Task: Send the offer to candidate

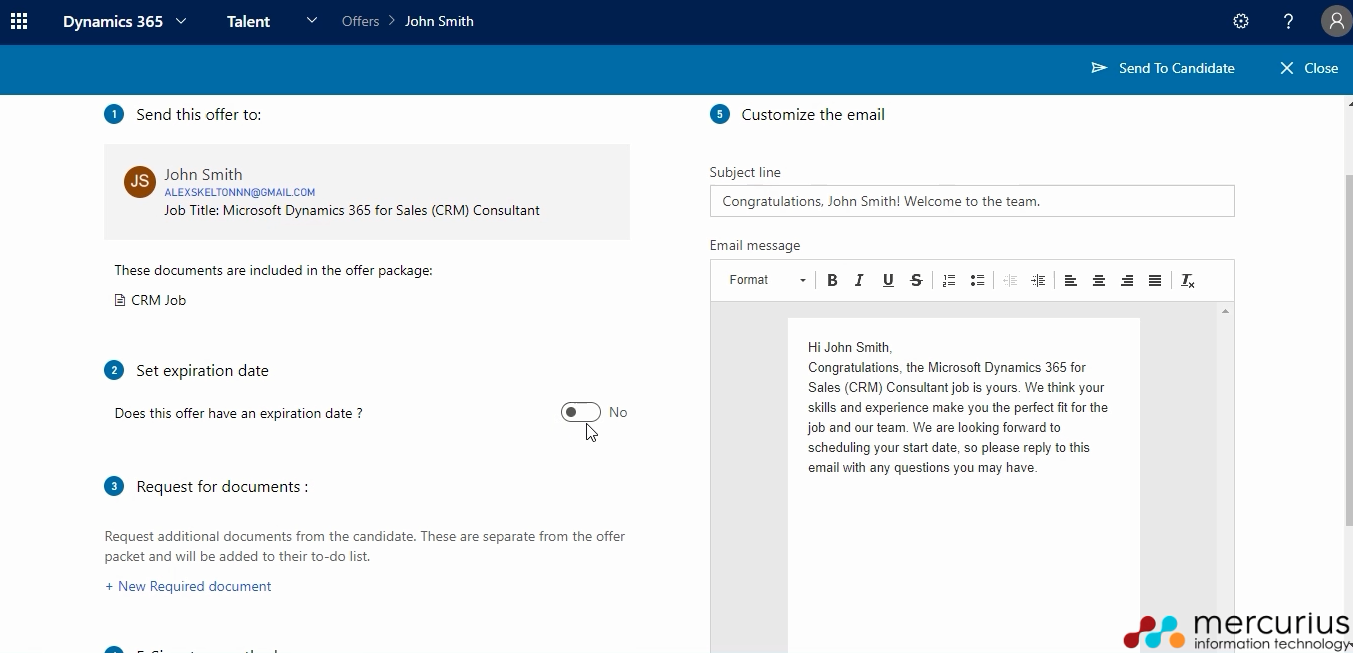Action: coord(1163,68)
